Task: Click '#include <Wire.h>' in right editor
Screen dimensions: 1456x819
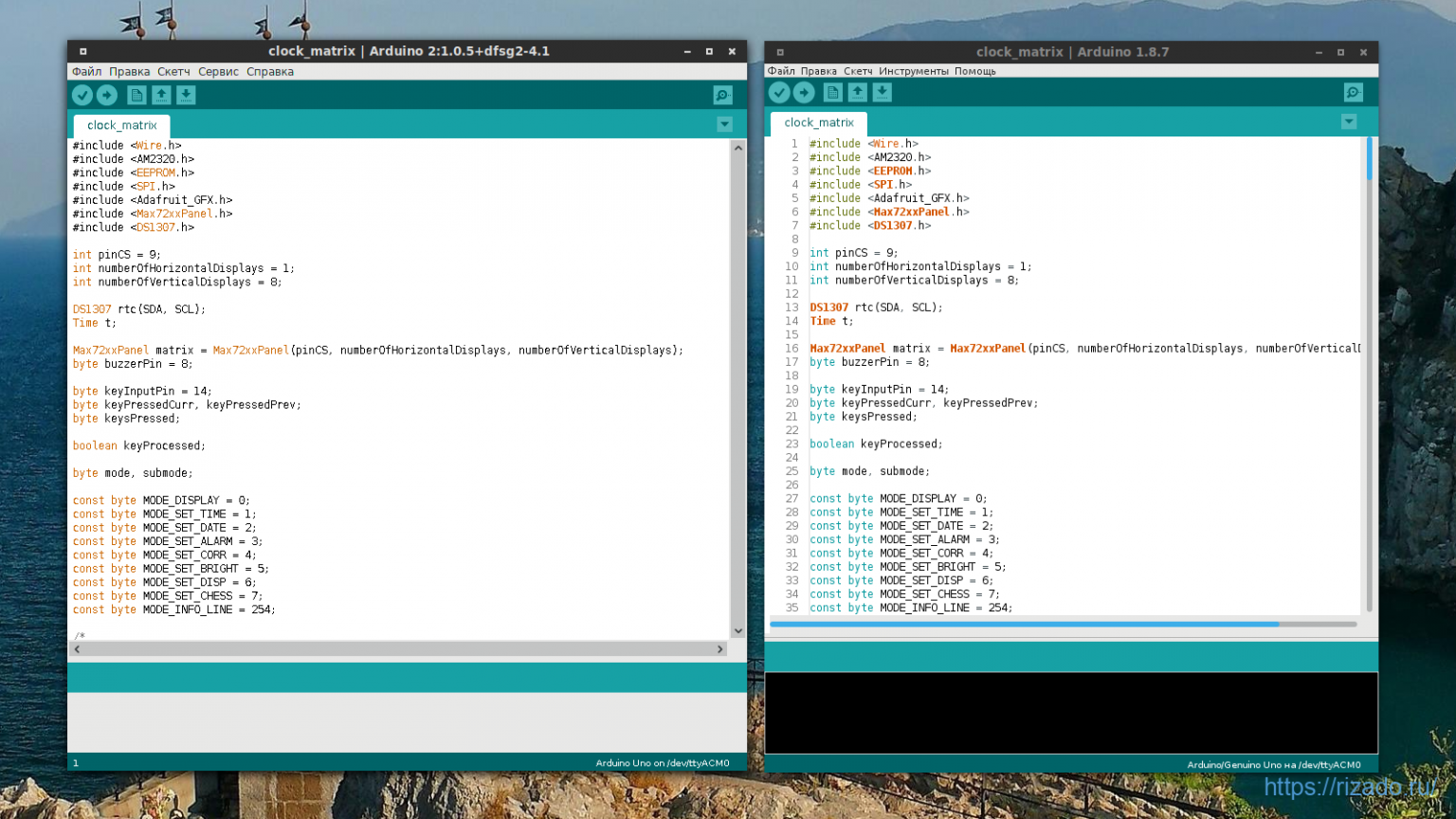Action: tap(864, 144)
